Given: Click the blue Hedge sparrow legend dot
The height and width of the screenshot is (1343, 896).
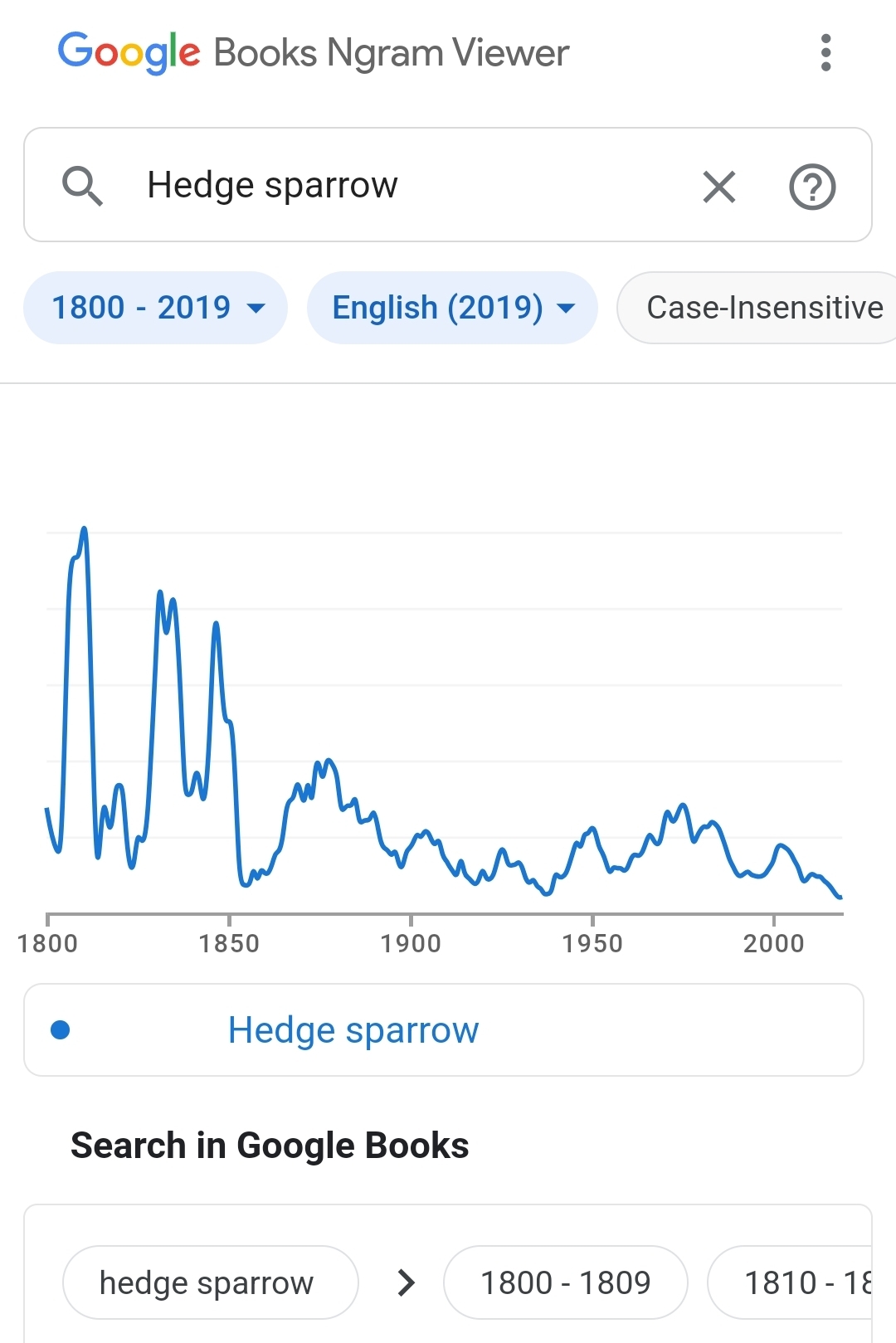Looking at the screenshot, I should pyautogui.click(x=61, y=1029).
